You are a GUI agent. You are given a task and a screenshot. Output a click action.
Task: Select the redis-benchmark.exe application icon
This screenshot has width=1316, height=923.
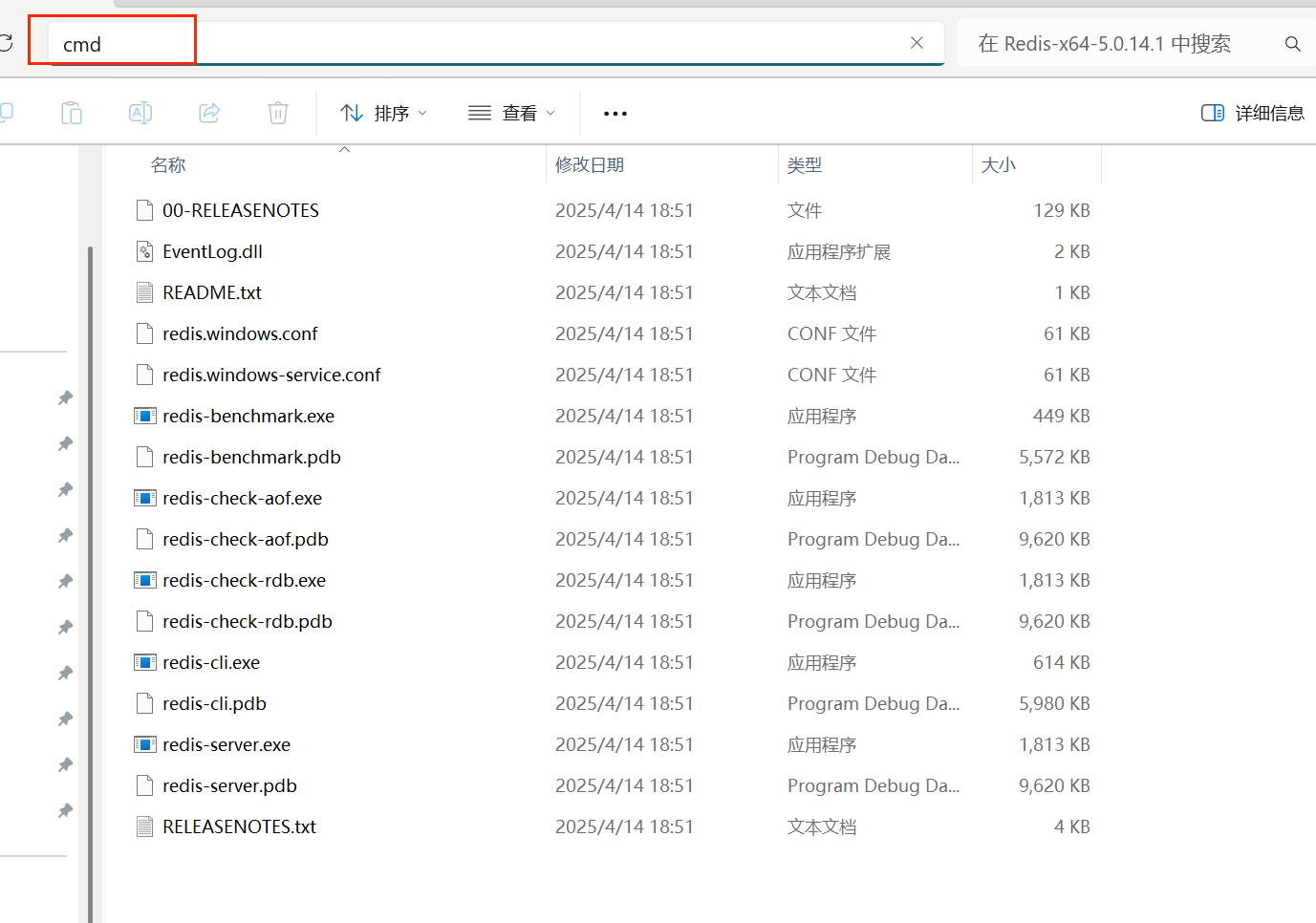pos(145,416)
